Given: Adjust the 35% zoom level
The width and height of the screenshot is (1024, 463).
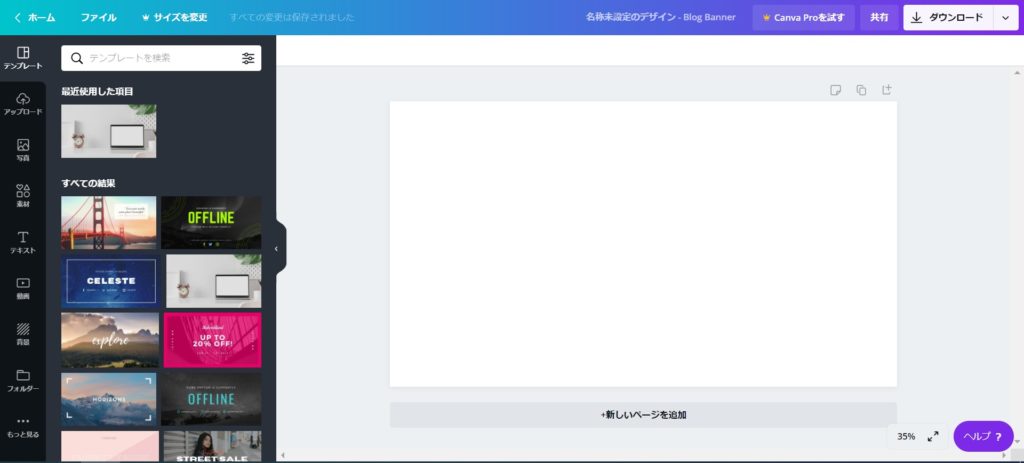Looking at the screenshot, I should pyautogui.click(x=906, y=436).
